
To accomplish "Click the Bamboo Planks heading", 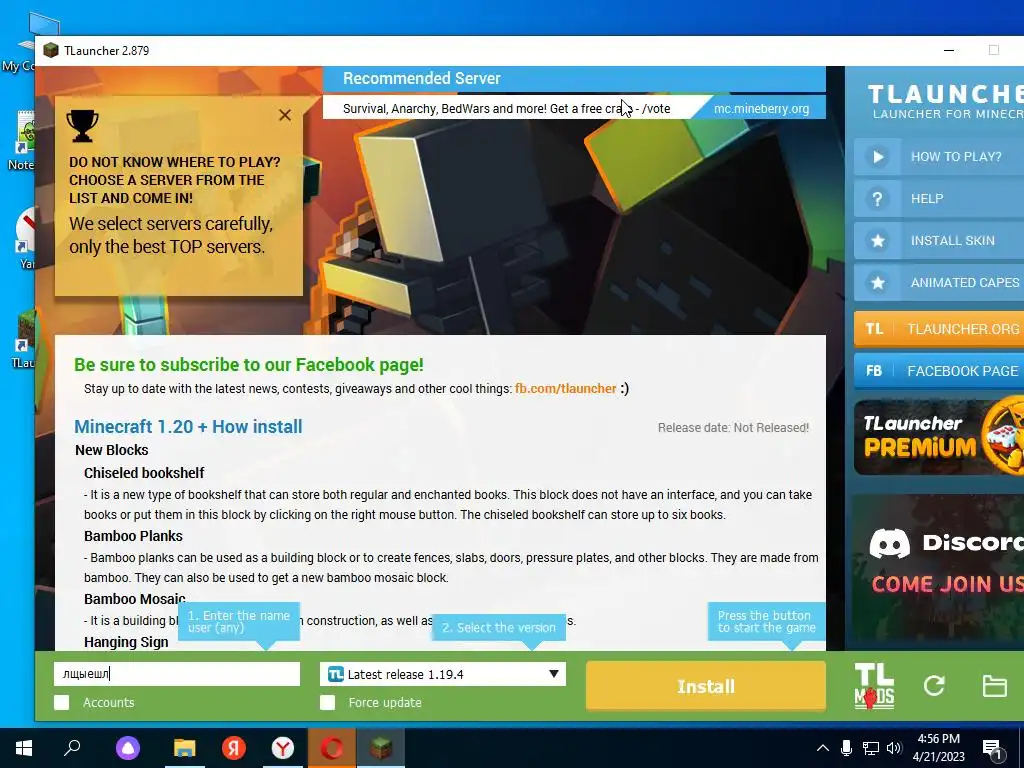I will [133, 536].
